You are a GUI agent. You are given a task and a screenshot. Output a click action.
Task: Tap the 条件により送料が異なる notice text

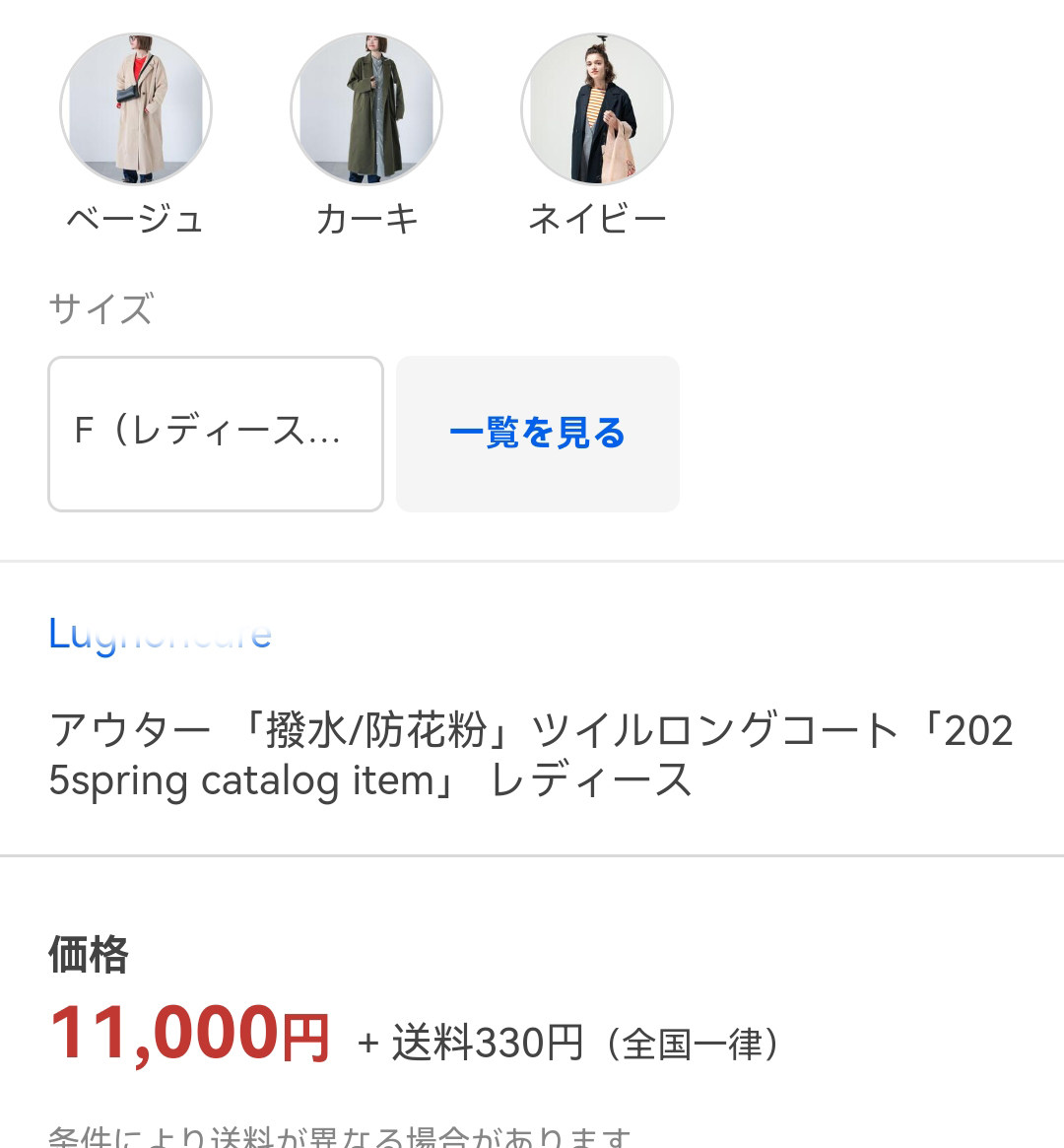pos(340,1138)
